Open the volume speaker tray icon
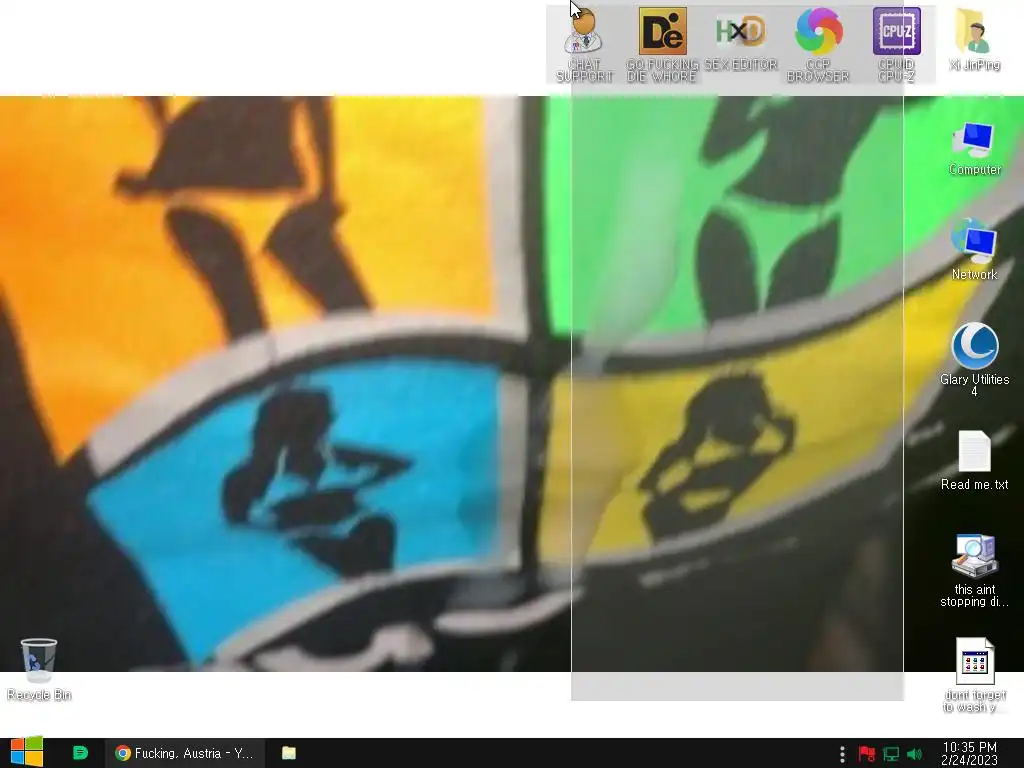1024x768 pixels. click(914, 754)
